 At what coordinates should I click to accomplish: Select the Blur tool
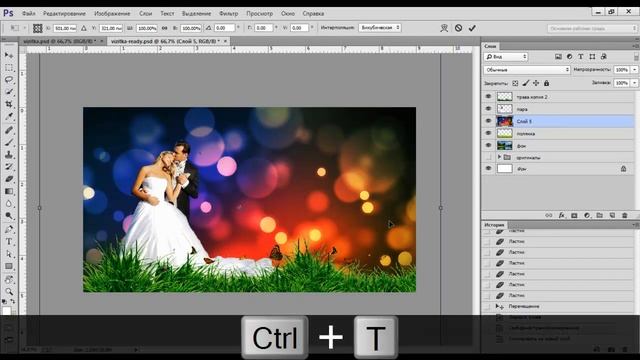pyautogui.click(x=9, y=204)
